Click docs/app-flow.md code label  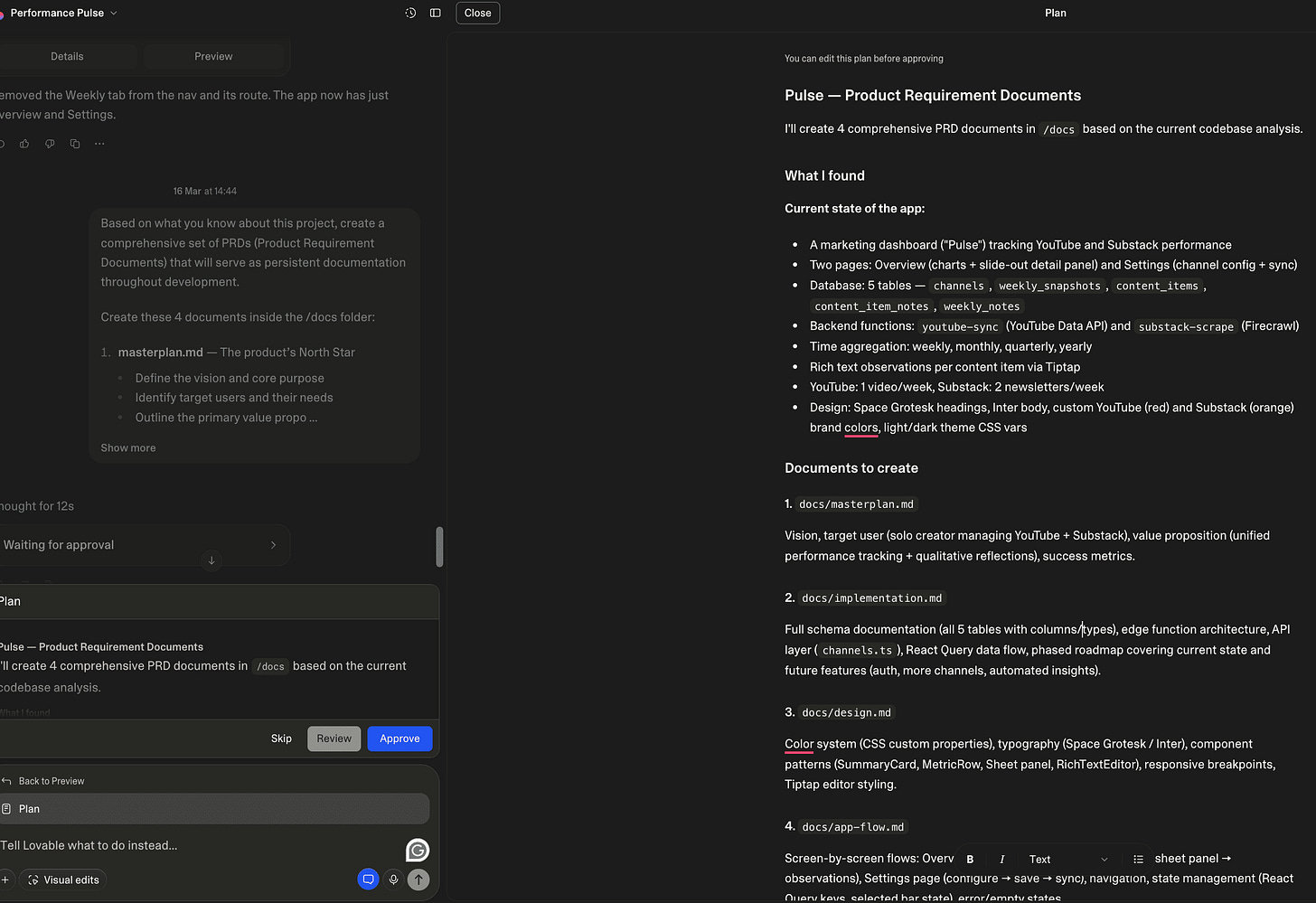852,827
